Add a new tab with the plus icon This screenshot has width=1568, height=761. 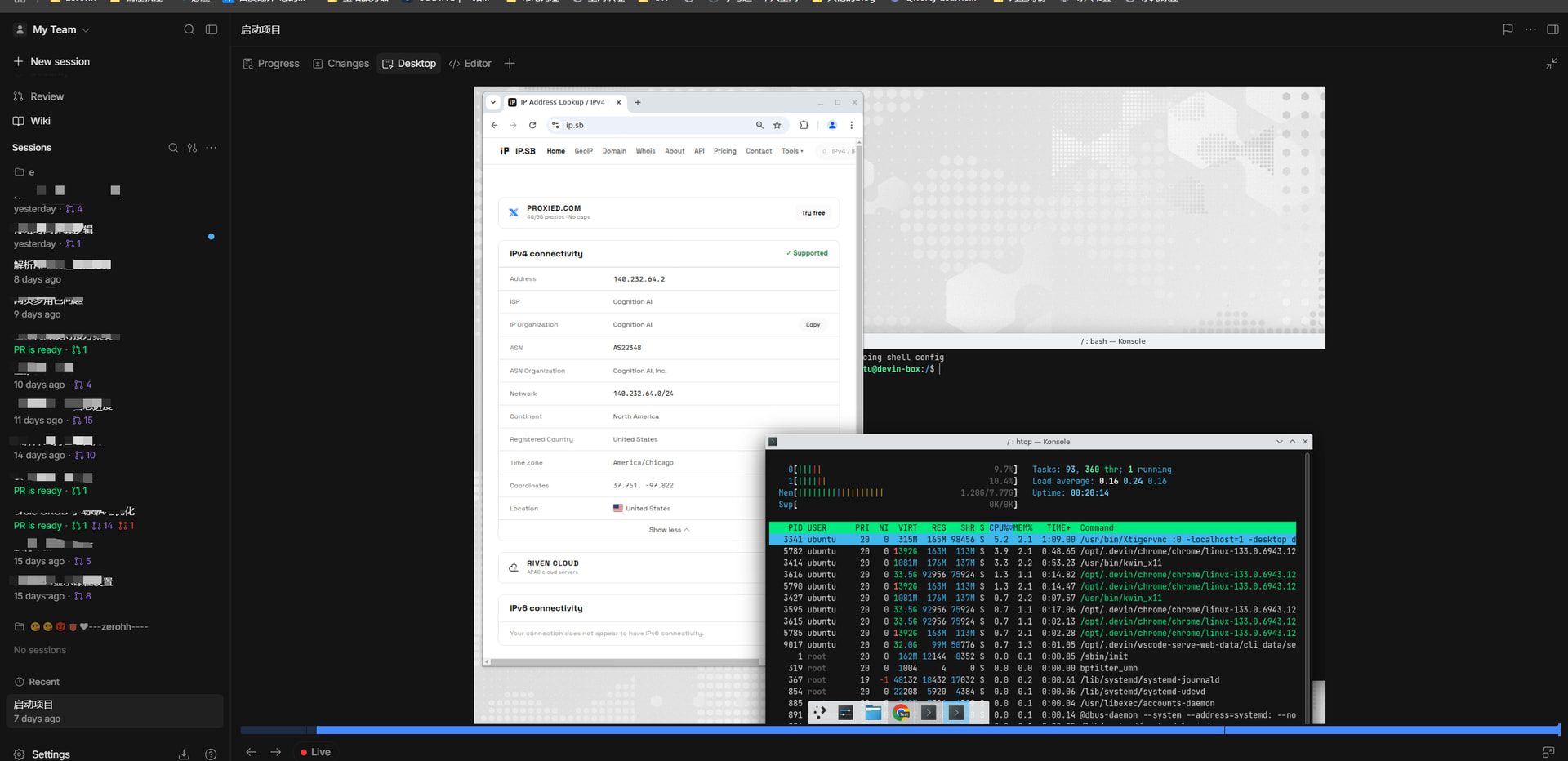pyautogui.click(x=510, y=64)
